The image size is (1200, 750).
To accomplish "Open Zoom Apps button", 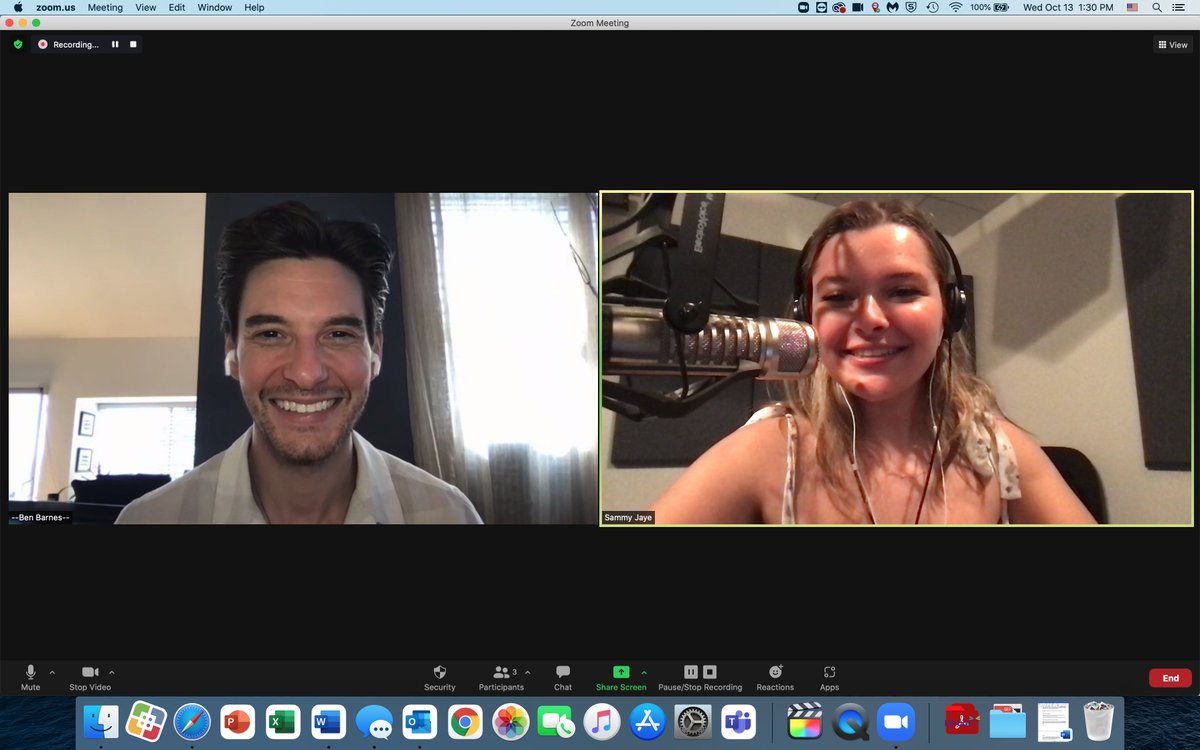I will (829, 677).
